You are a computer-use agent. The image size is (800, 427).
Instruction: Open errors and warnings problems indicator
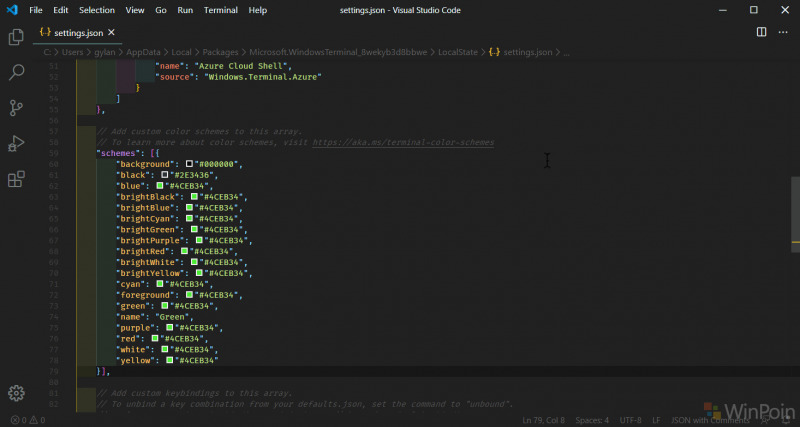(x=28, y=420)
